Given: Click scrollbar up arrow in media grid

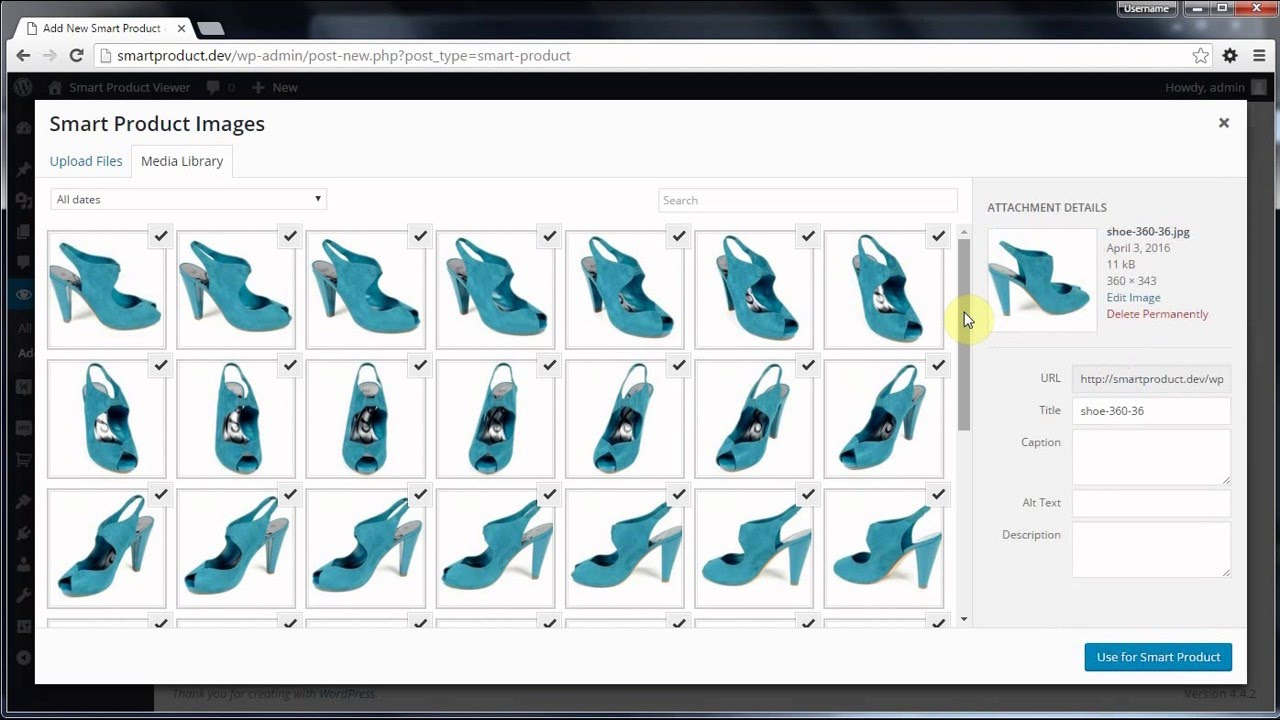Looking at the screenshot, I should (964, 233).
